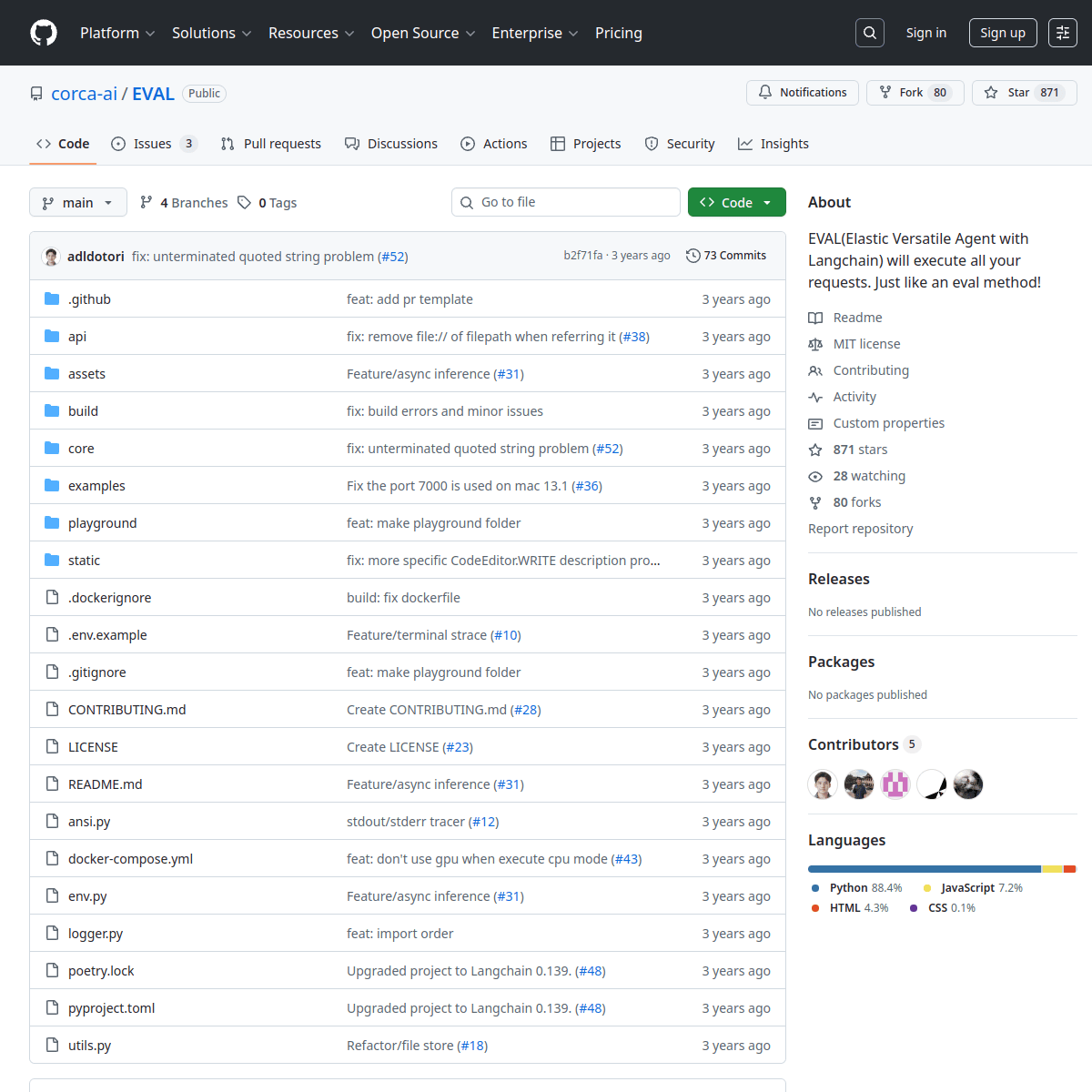The height and width of the screenshot is (1092, 1092).
Task: Open search with the magnifier icon
Action: [x=870, y=33]
